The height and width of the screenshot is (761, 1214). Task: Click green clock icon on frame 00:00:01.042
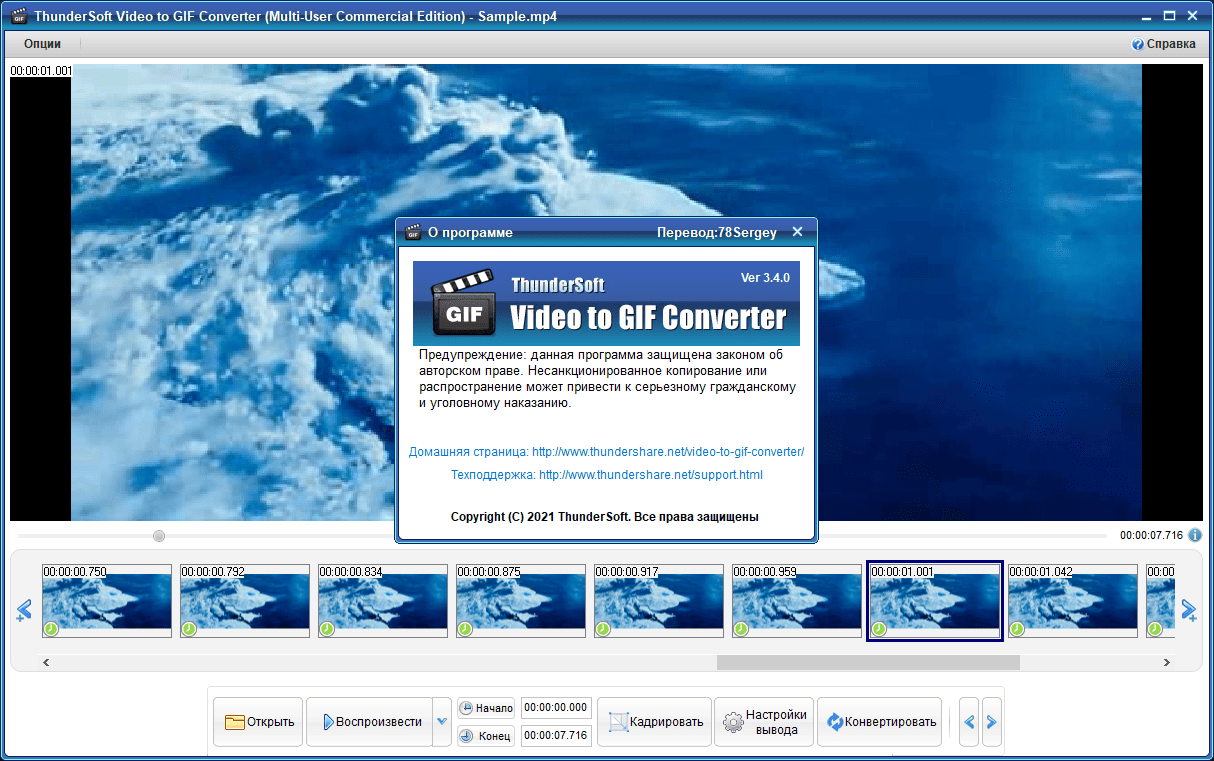(1017, 629)
